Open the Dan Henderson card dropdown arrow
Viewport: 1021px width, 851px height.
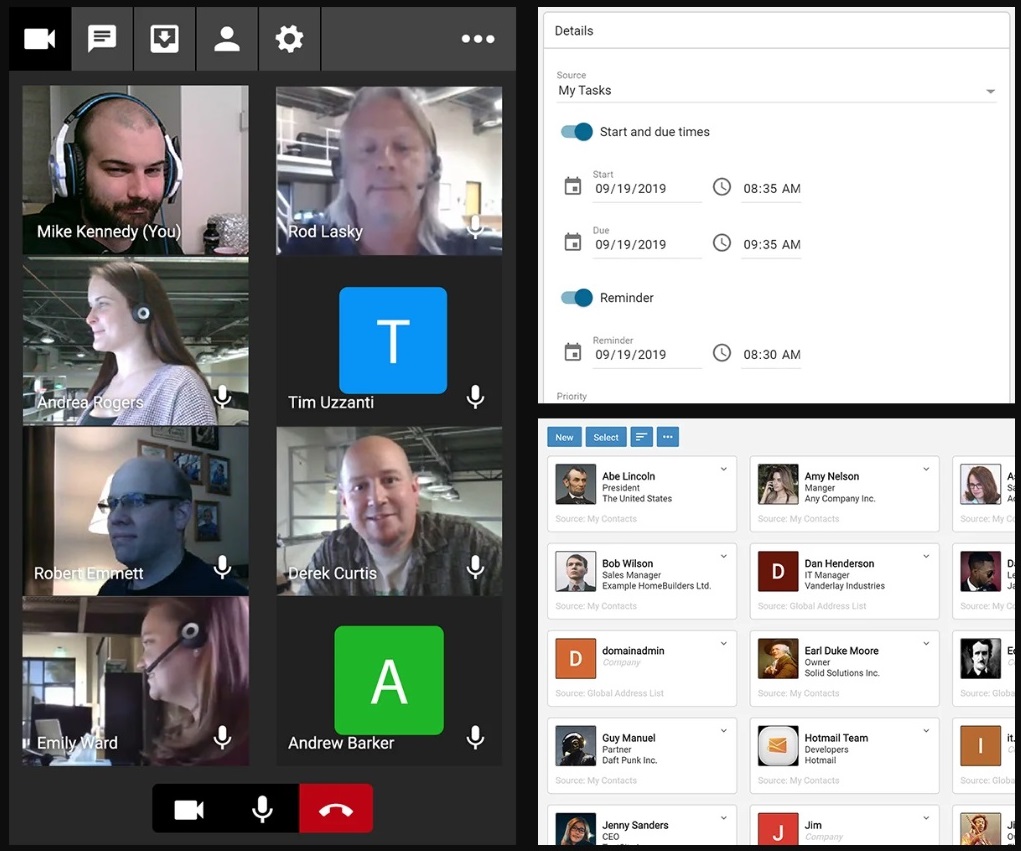click(x=927, y=557)
